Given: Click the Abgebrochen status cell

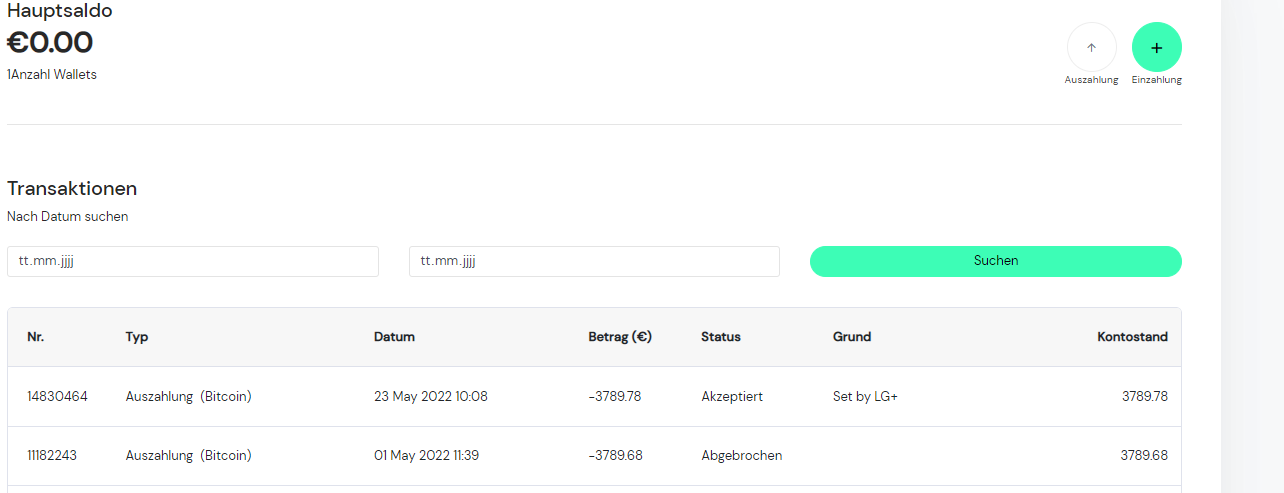Looking at the screenshot, I should coord(741,455).
